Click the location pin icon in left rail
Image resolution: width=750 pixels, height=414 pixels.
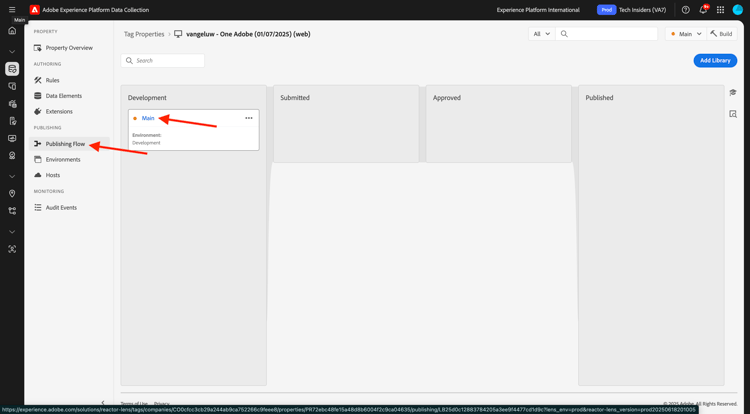[x=12, y=194]
